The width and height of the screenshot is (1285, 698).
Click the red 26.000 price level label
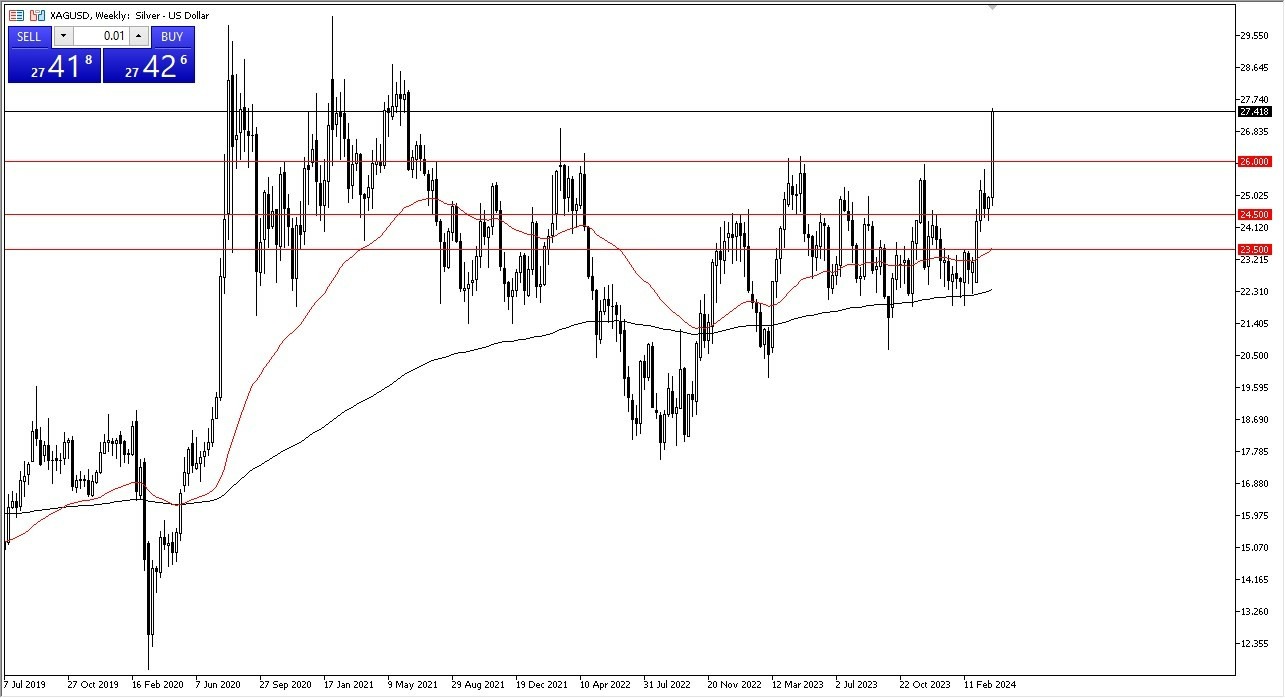click(1256, 161)
